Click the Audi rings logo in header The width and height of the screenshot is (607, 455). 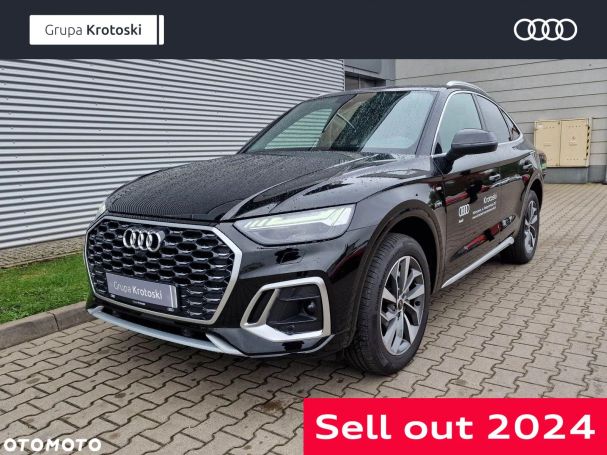(545, 30)
